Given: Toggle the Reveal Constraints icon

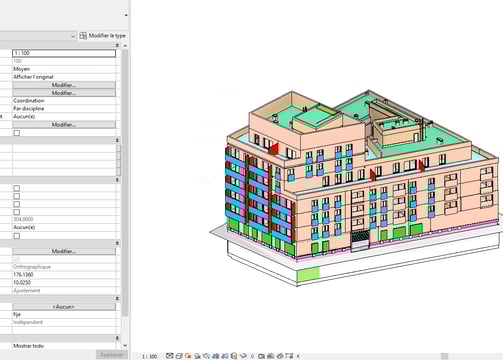Looking at the screenshot, I should 289,356.
